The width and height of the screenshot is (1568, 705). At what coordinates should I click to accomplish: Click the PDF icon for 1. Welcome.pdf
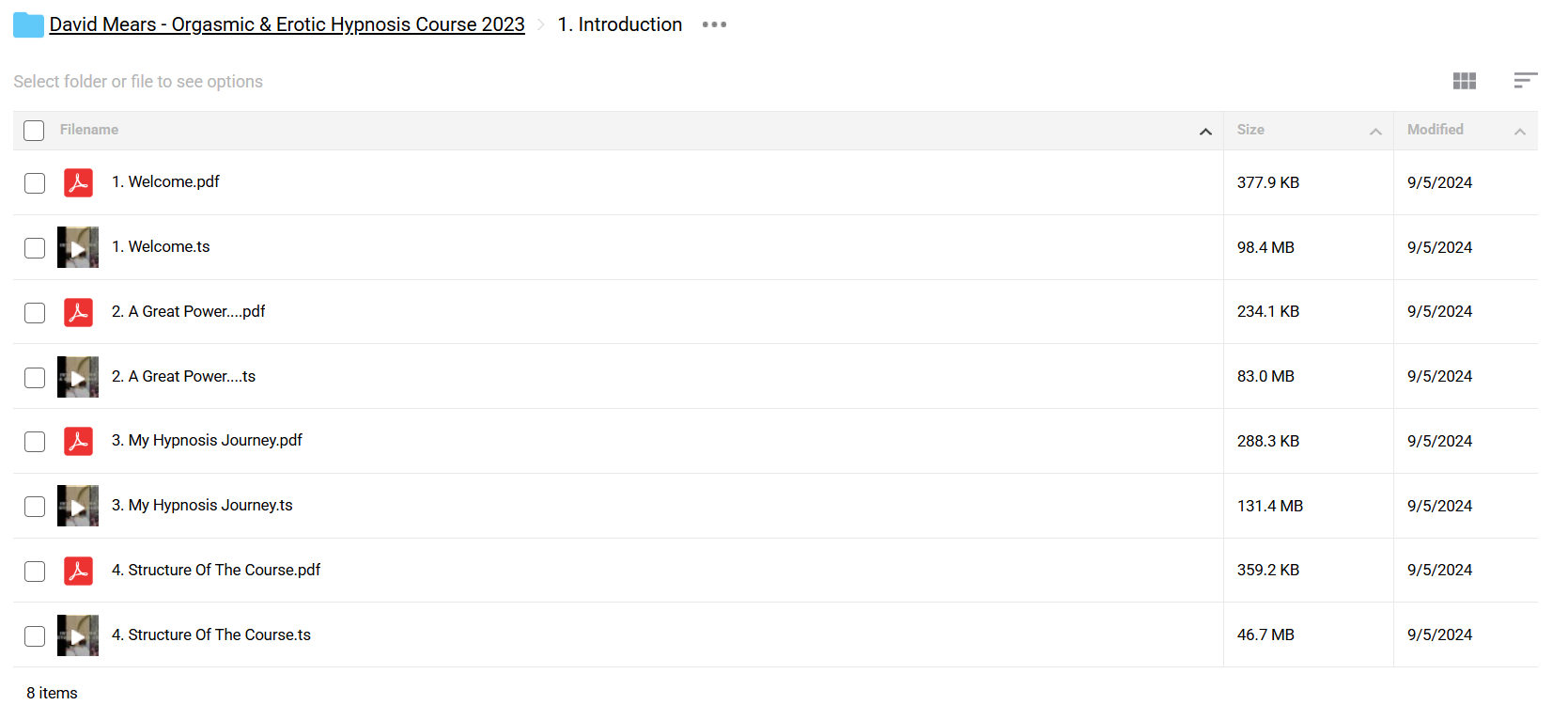click(x=78, y=182)
